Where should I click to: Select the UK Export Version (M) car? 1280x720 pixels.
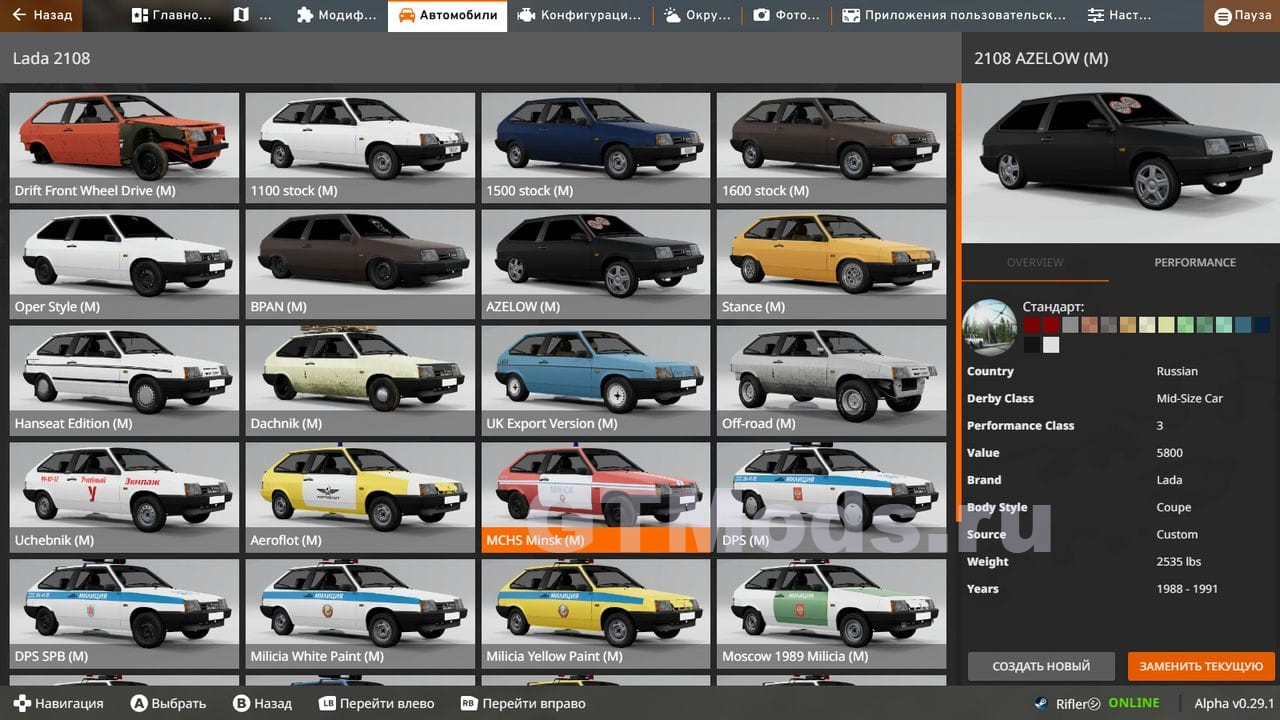(596, 380)
